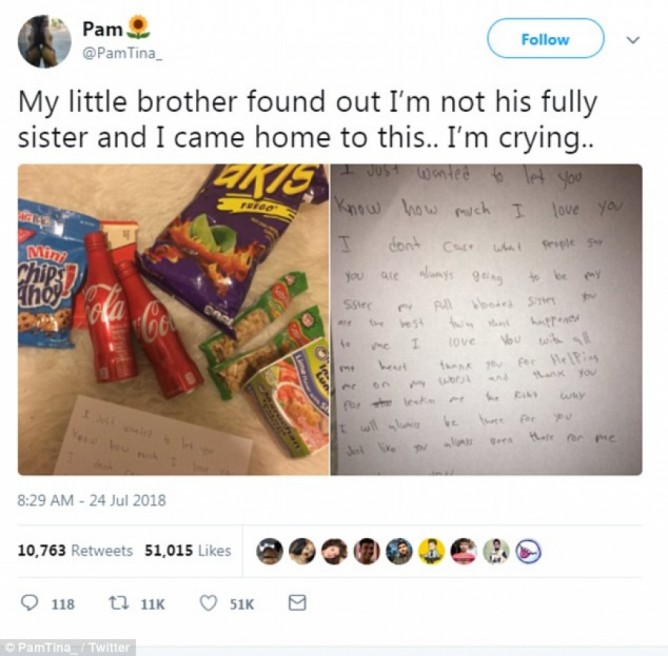
Task: Click the envelope direct message icon
Action: (x=297, y=603)
